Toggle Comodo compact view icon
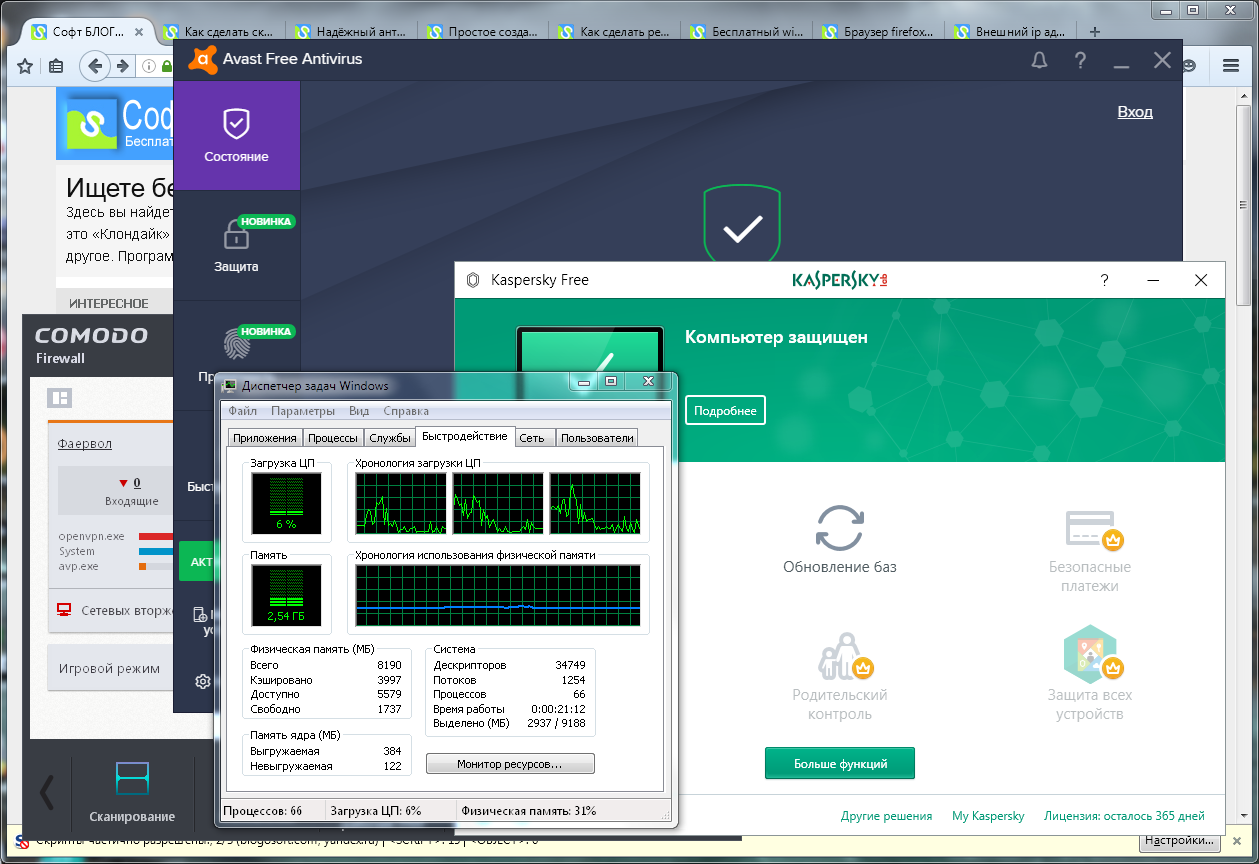This screenshot has width=1259, height=864. click(59, 398)
